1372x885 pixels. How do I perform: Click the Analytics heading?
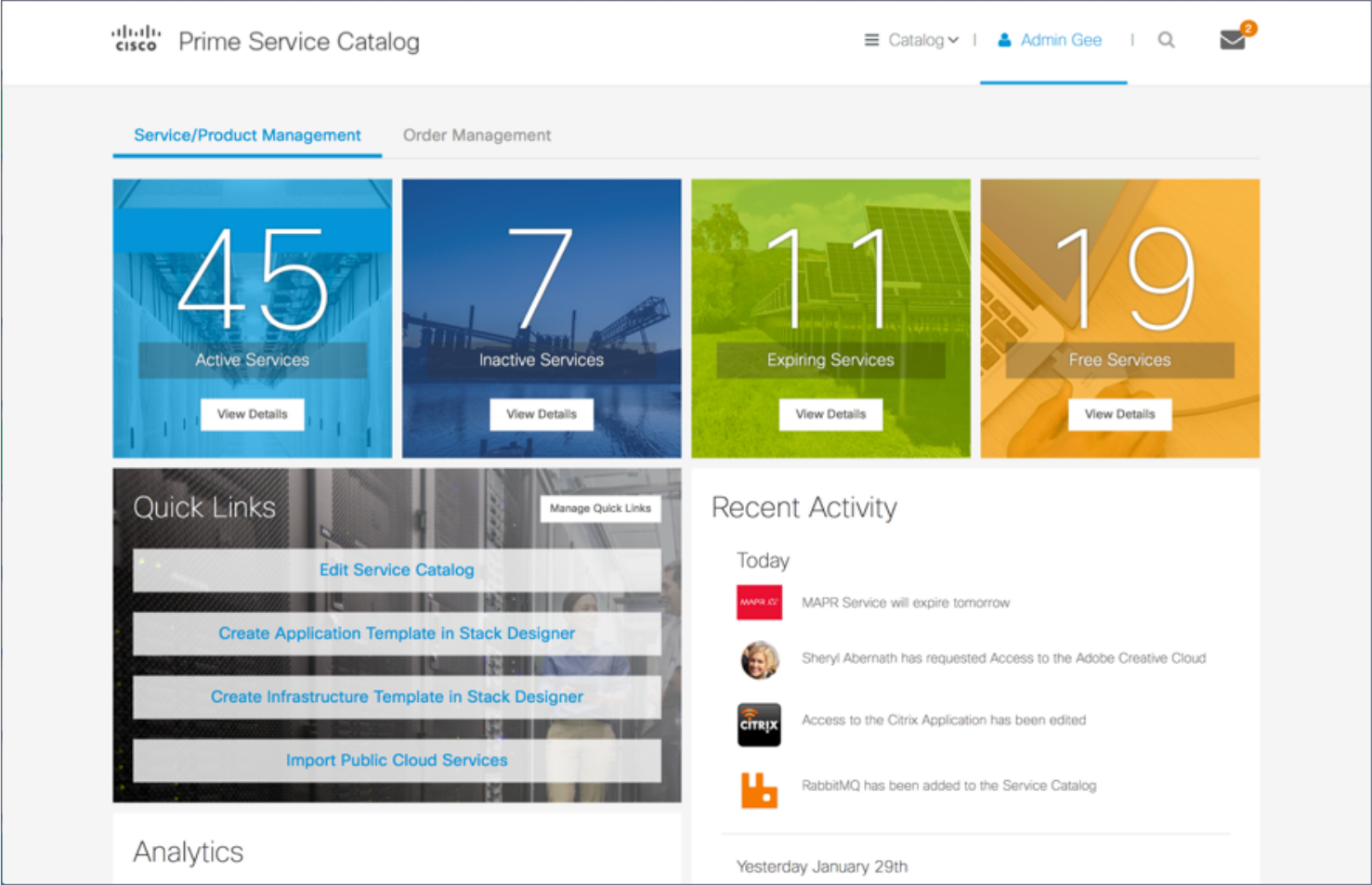pyautogui.click(x=189, y=852)
